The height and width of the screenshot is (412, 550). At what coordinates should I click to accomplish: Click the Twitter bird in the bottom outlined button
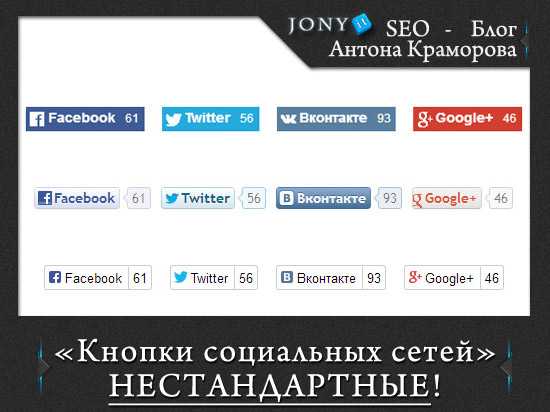180,277
